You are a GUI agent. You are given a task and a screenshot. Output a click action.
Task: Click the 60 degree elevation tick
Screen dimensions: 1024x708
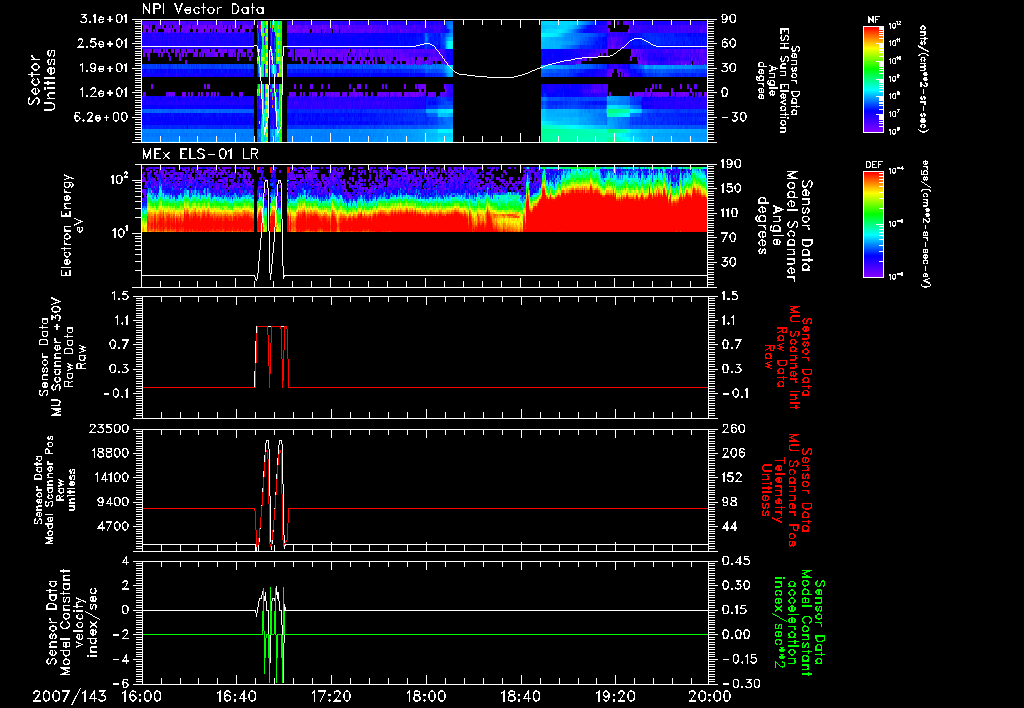[729, 44]
